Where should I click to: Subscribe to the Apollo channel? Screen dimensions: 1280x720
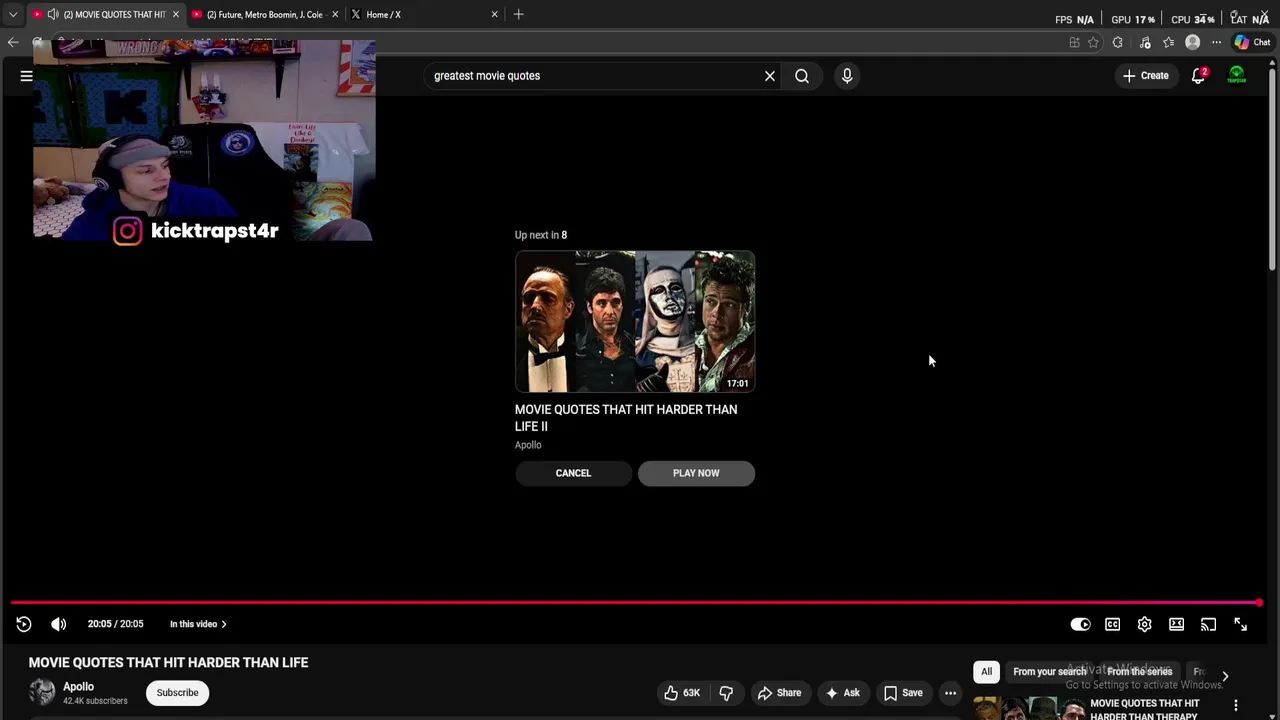(177, 692)
